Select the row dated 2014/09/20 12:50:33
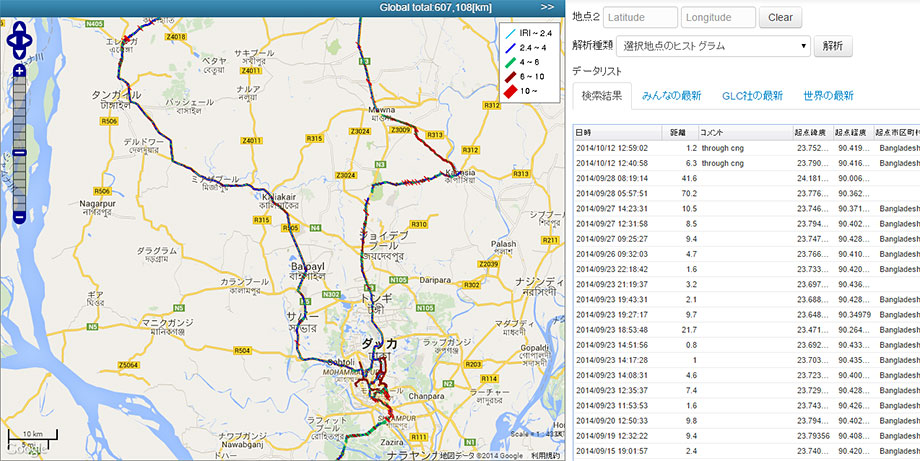 (x=747, y=421)
